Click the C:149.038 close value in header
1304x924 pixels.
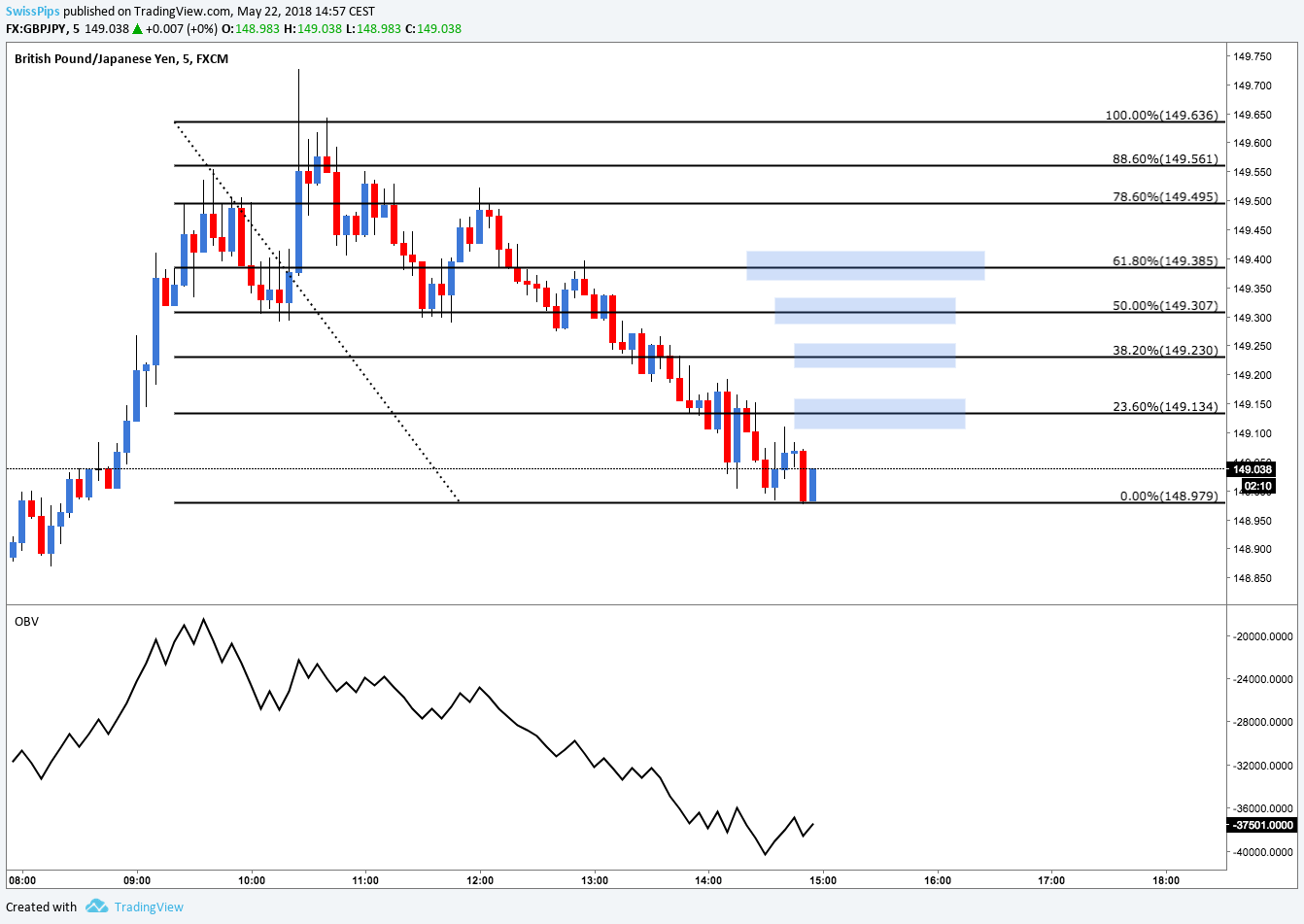(x=433, y=28)
